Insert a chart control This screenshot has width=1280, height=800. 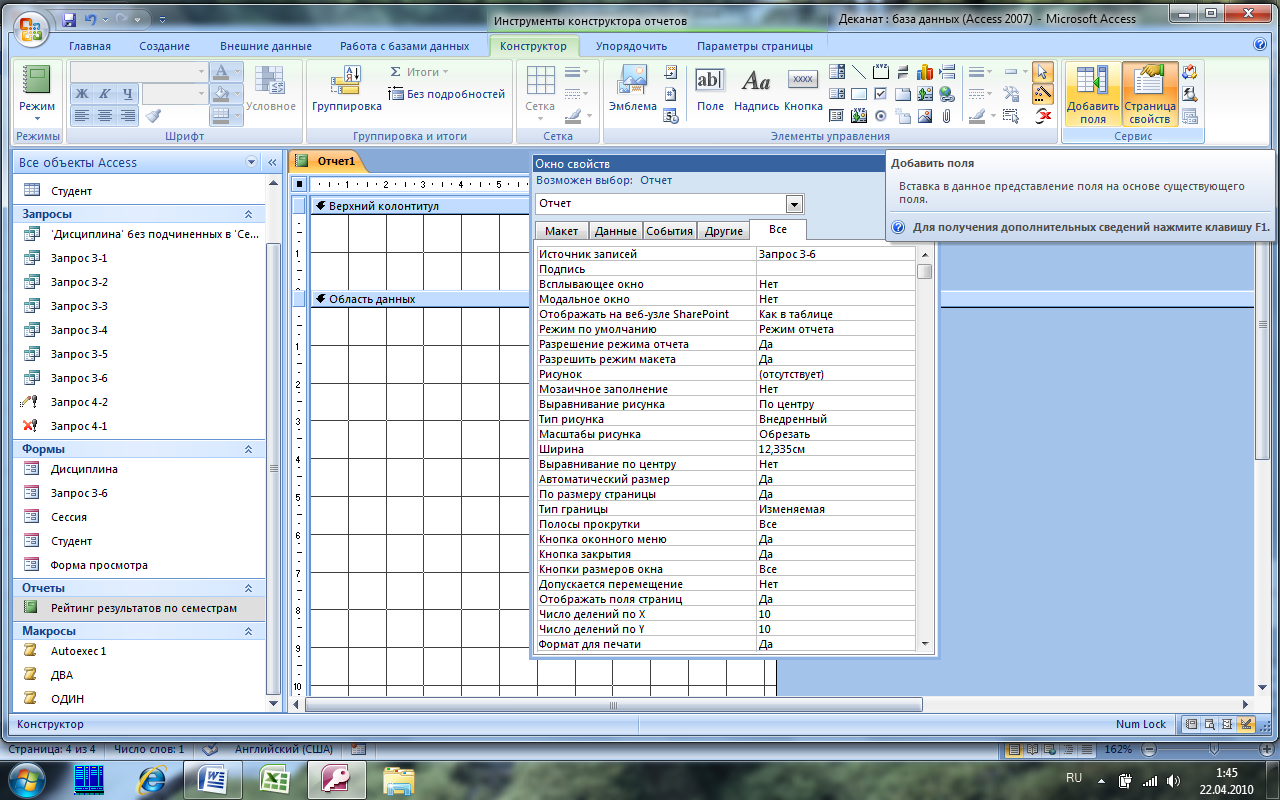click(925, 72)
